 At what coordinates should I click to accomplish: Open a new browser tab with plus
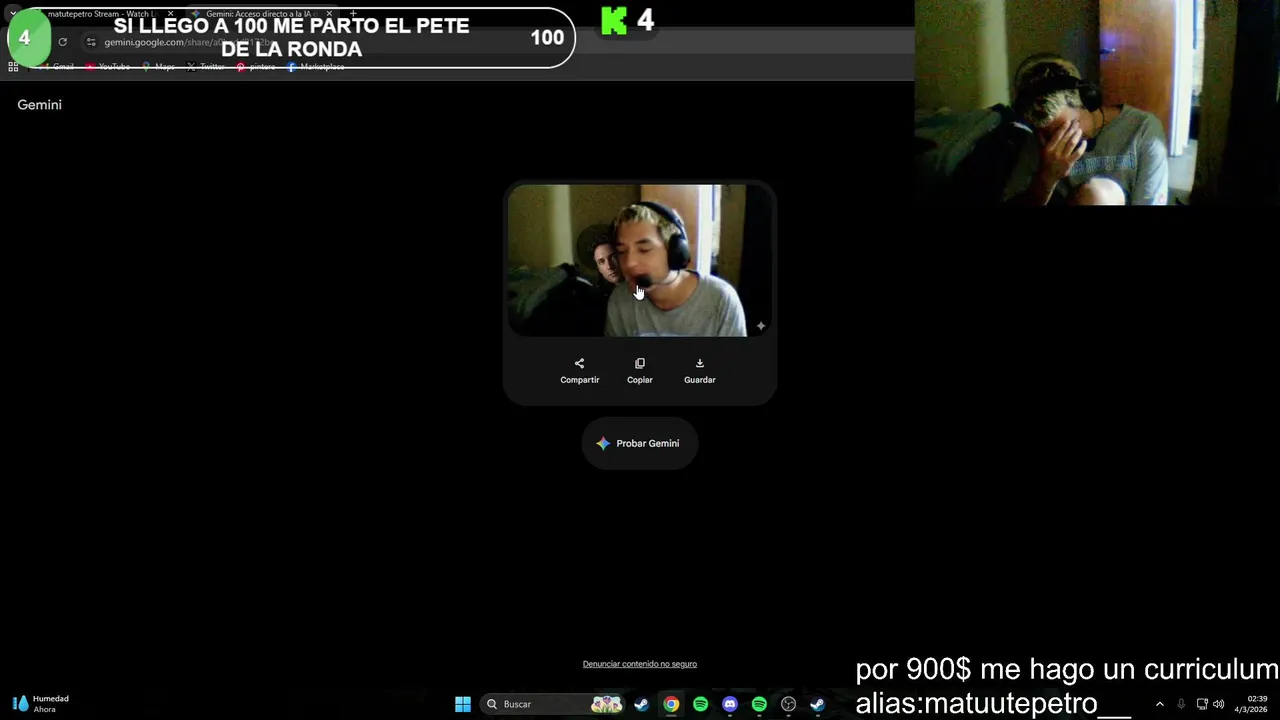(352, 14)
